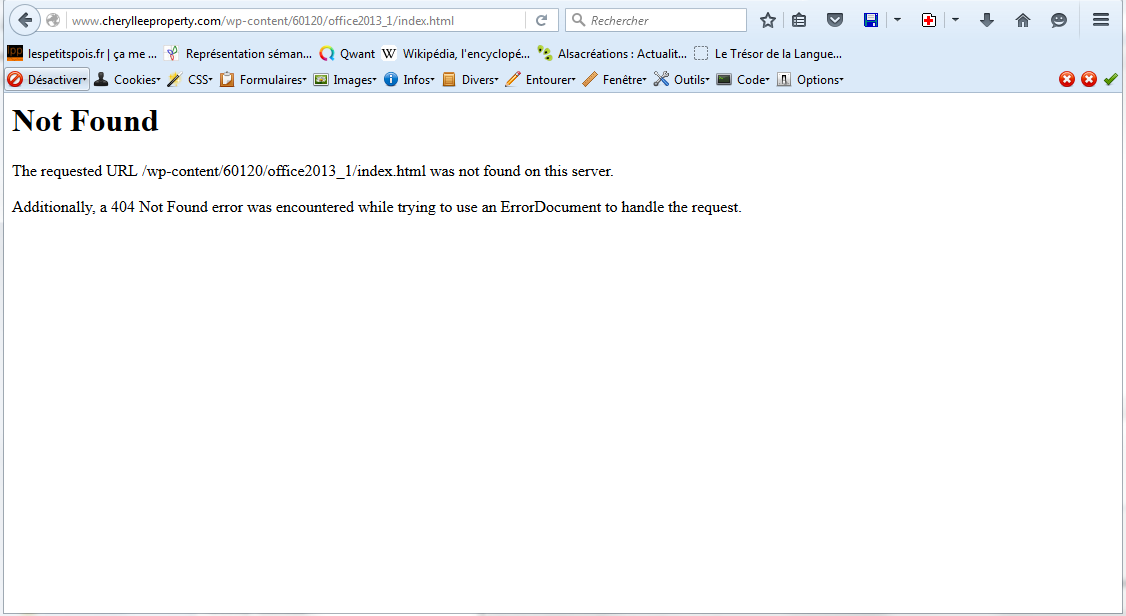Image resolution: width=1126 pixels, height=616 pixels.
Task: Open the downloads arrow icon
Action: coord(987,20)
